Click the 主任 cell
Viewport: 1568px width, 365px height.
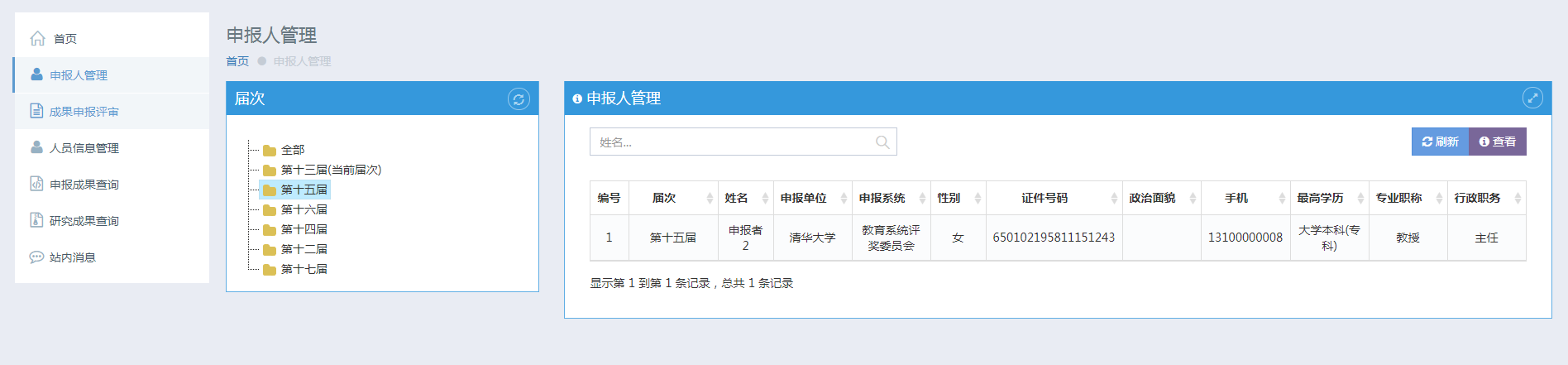[x=1486, y=238]
